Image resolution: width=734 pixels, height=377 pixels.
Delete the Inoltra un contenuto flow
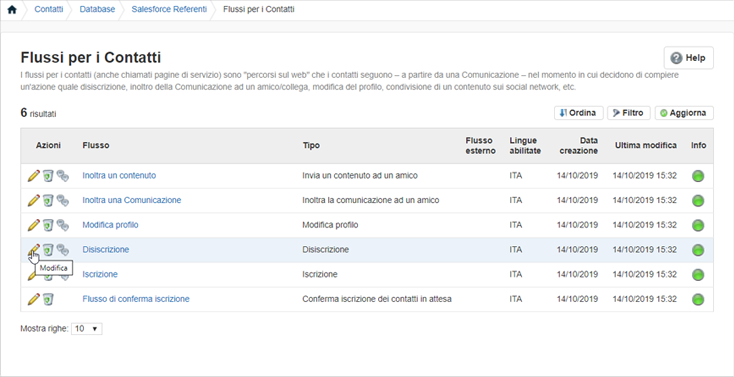coord(48,176)
